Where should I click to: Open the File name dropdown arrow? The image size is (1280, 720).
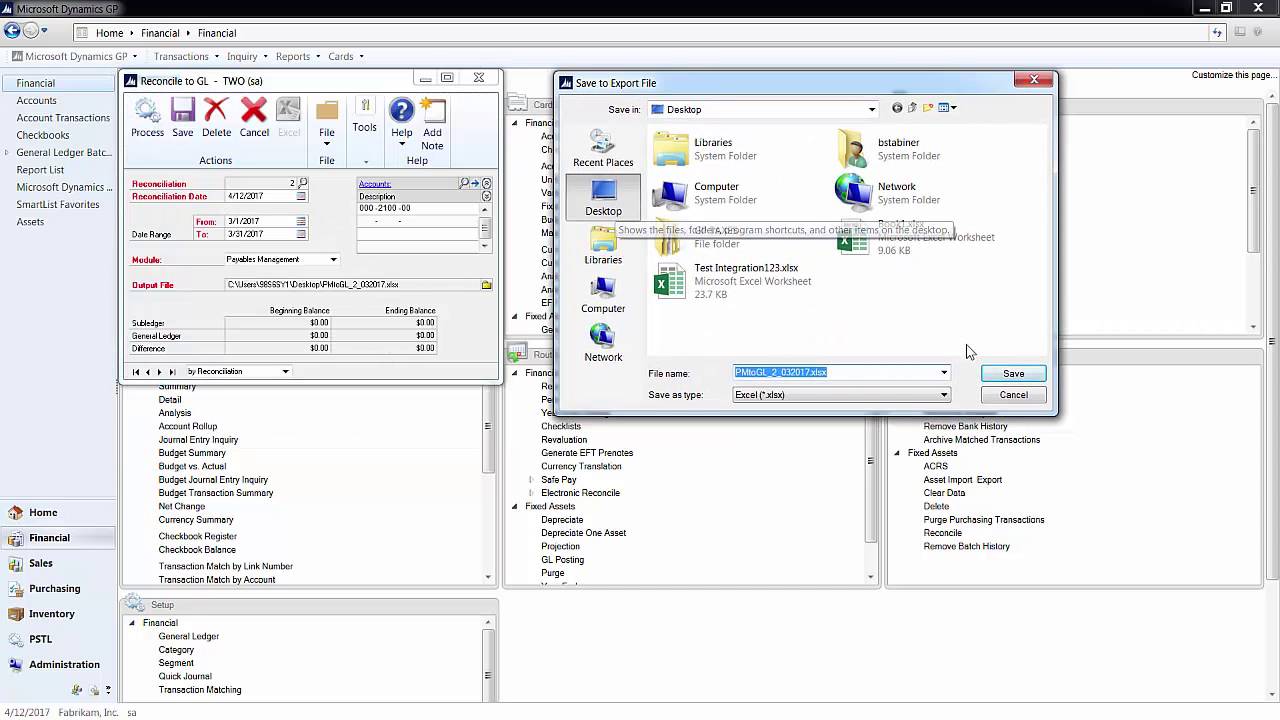(943, 373)
